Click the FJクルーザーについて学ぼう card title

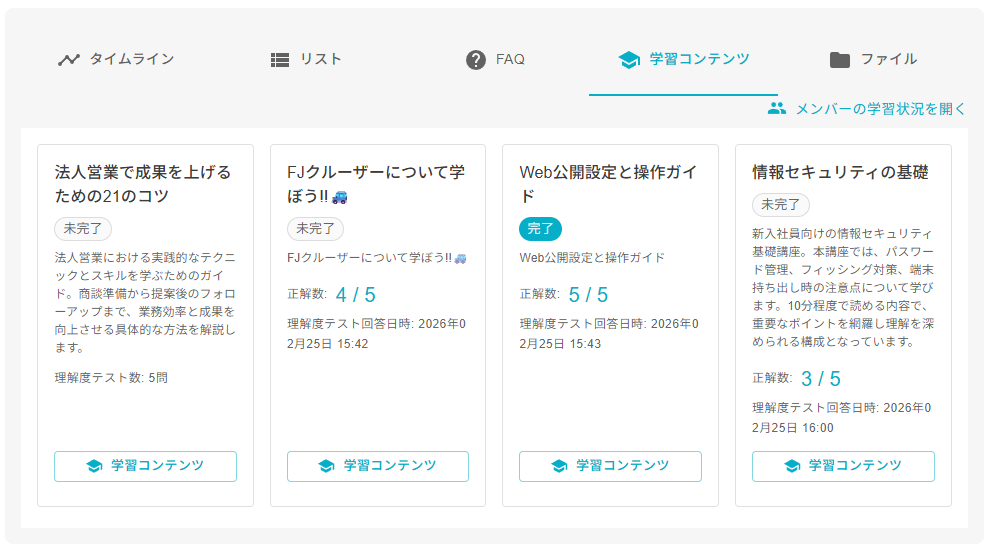[x=375, y=184]
